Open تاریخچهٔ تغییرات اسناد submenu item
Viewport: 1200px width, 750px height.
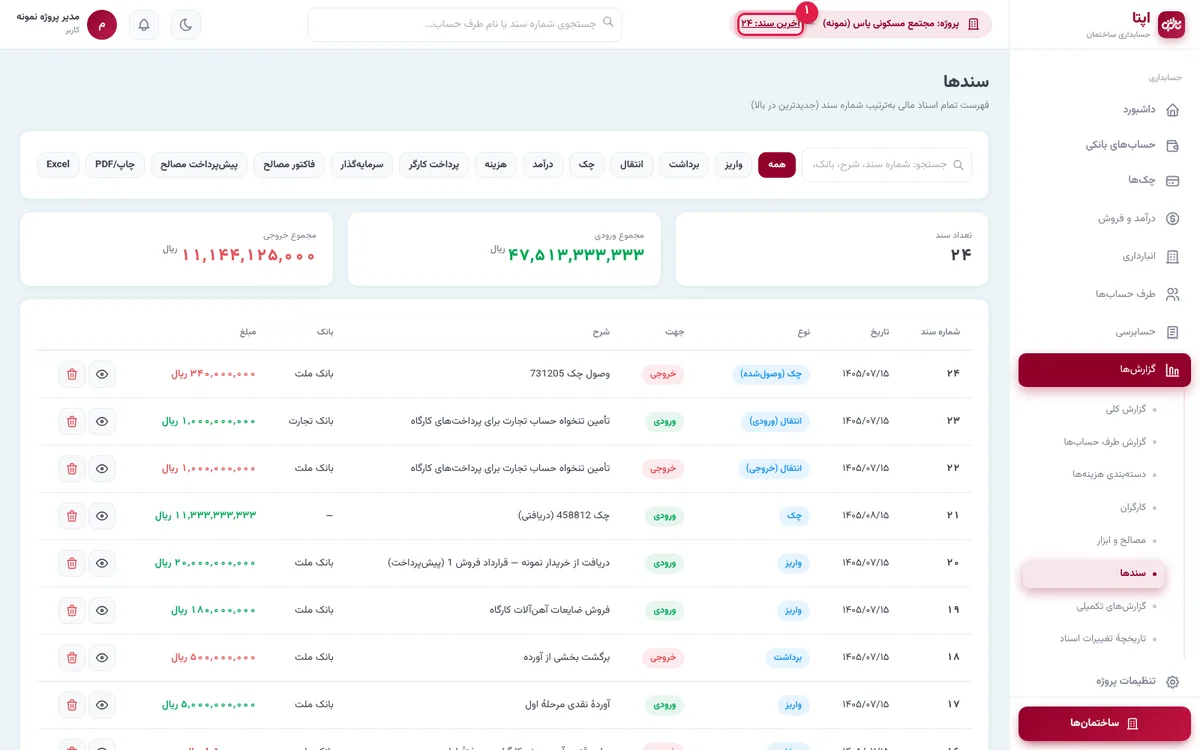[x=1102, y=638]
